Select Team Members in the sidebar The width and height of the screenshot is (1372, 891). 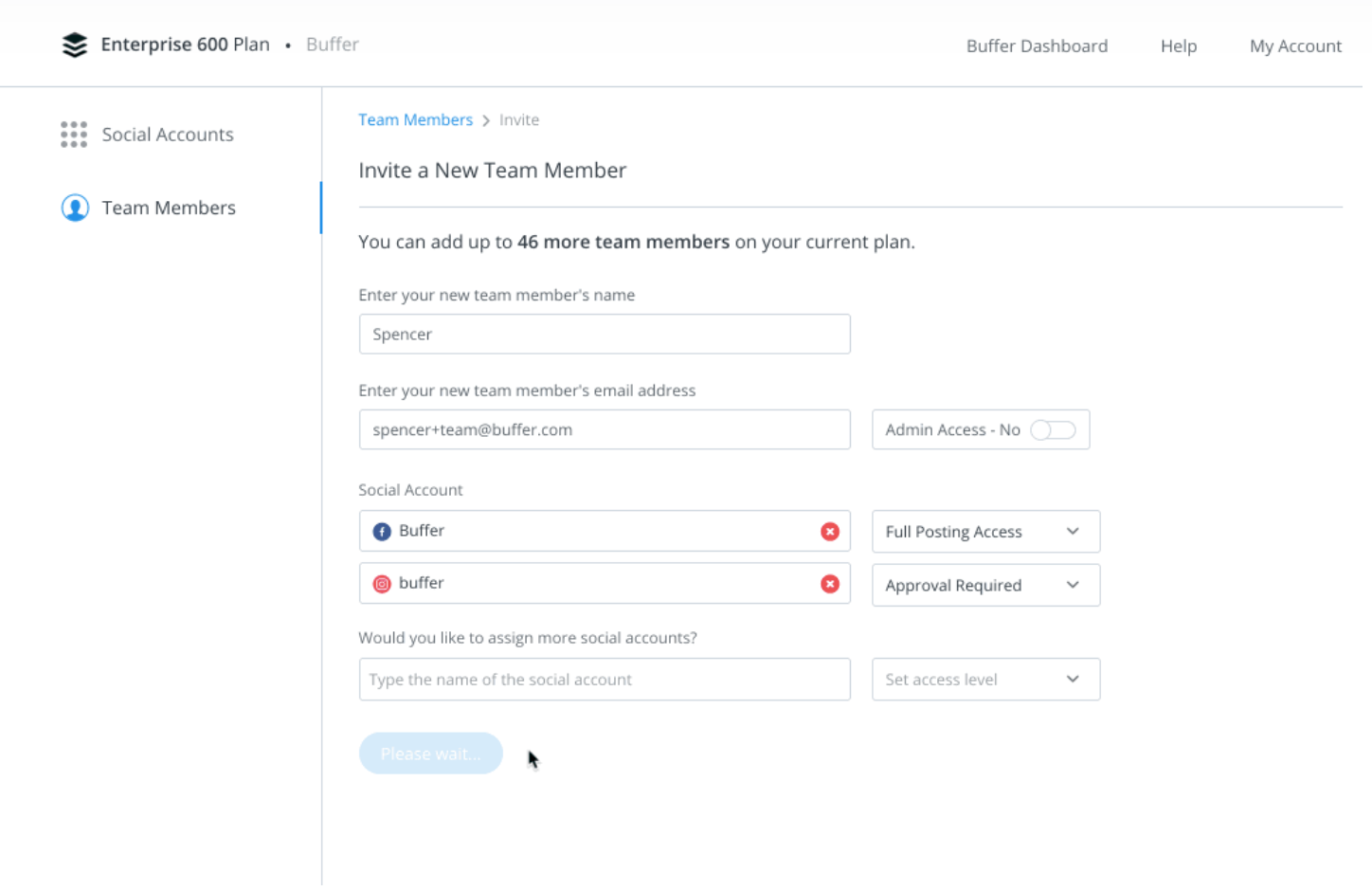point(169,208)
